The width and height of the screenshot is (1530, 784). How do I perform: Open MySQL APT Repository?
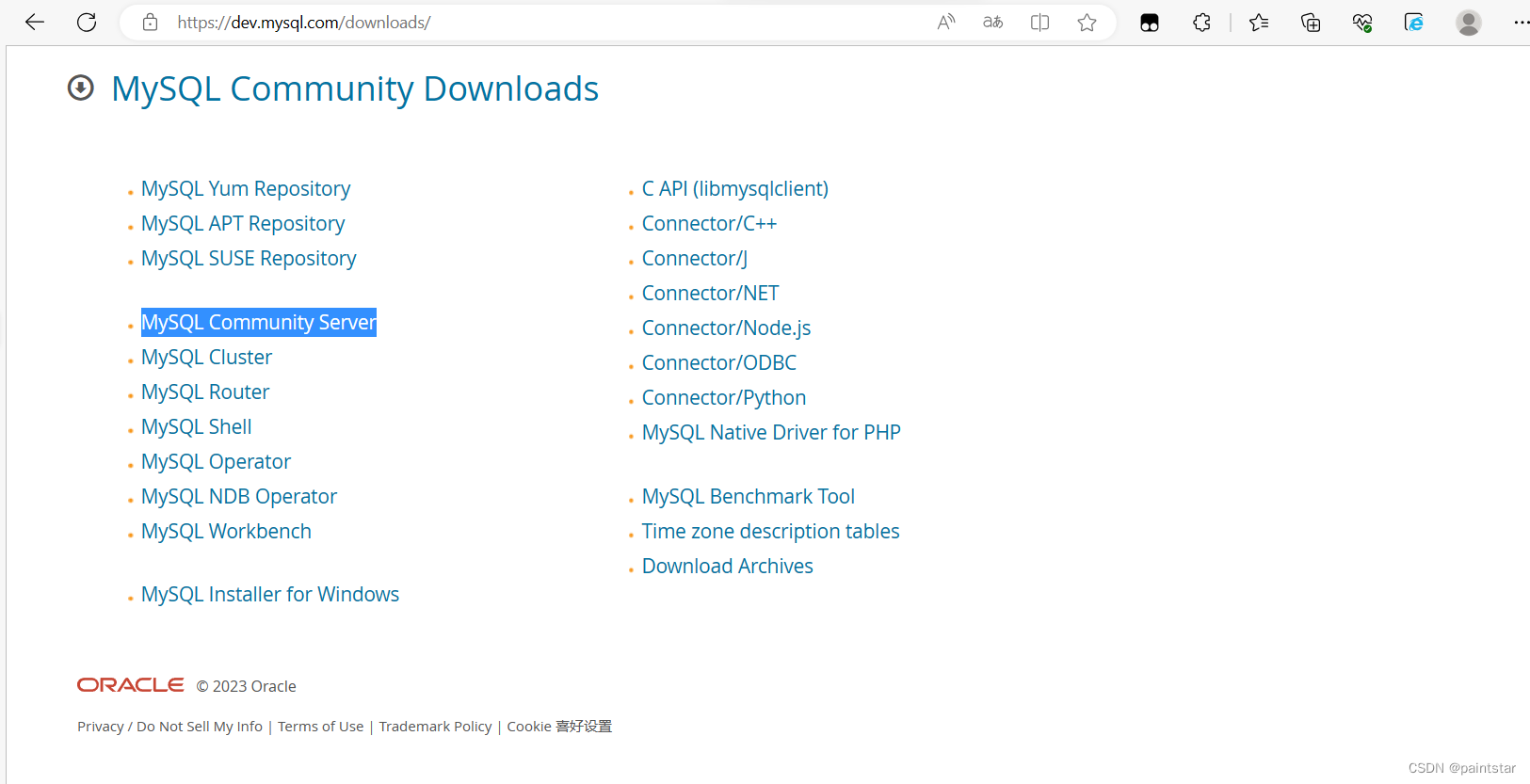[x=243, y=223]
